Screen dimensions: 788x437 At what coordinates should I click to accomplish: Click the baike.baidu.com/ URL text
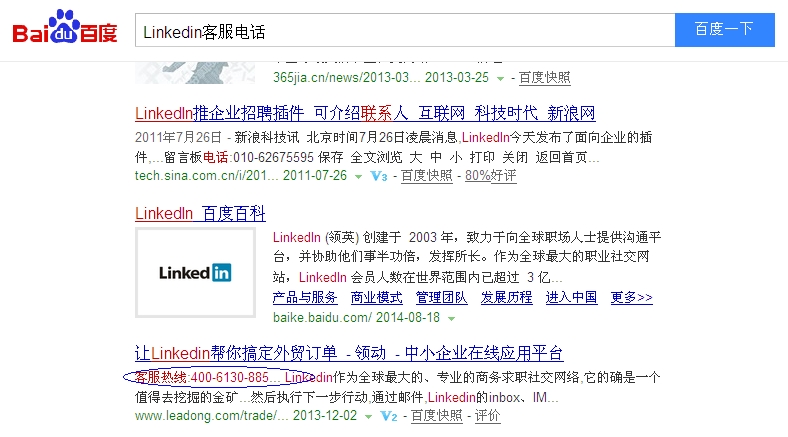[x=322, y=318]
